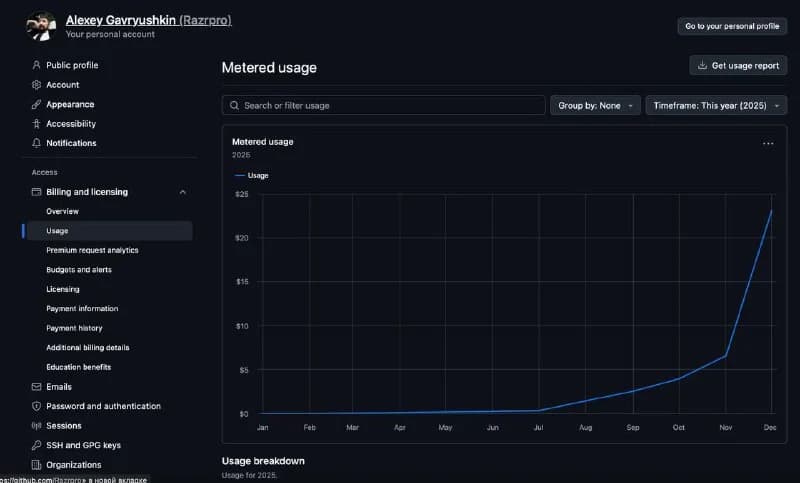Click the SSH and GPG keys key icon
800x483 pixels.
click(36, 445)
